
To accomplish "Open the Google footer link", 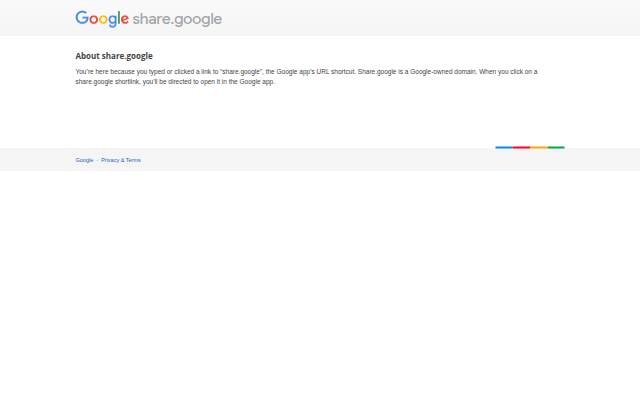I will pos(84,160).
